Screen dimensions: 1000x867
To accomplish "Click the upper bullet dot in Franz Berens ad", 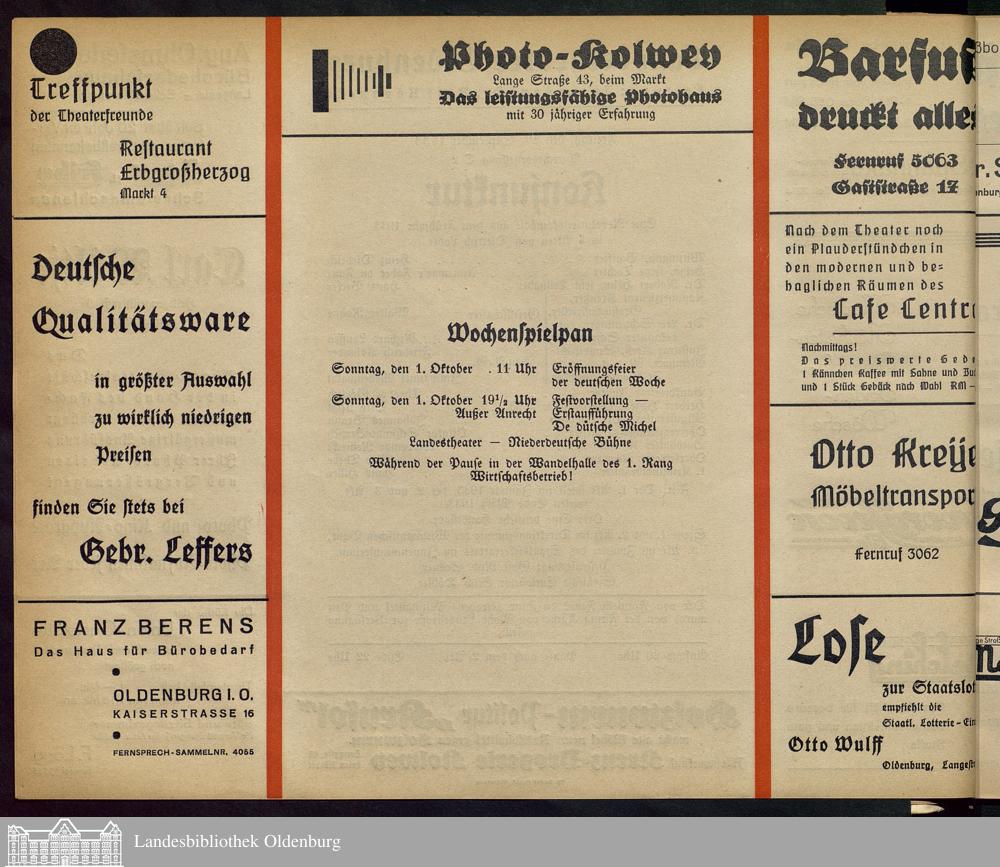I will pyautogui.click(x=116, y=673).
